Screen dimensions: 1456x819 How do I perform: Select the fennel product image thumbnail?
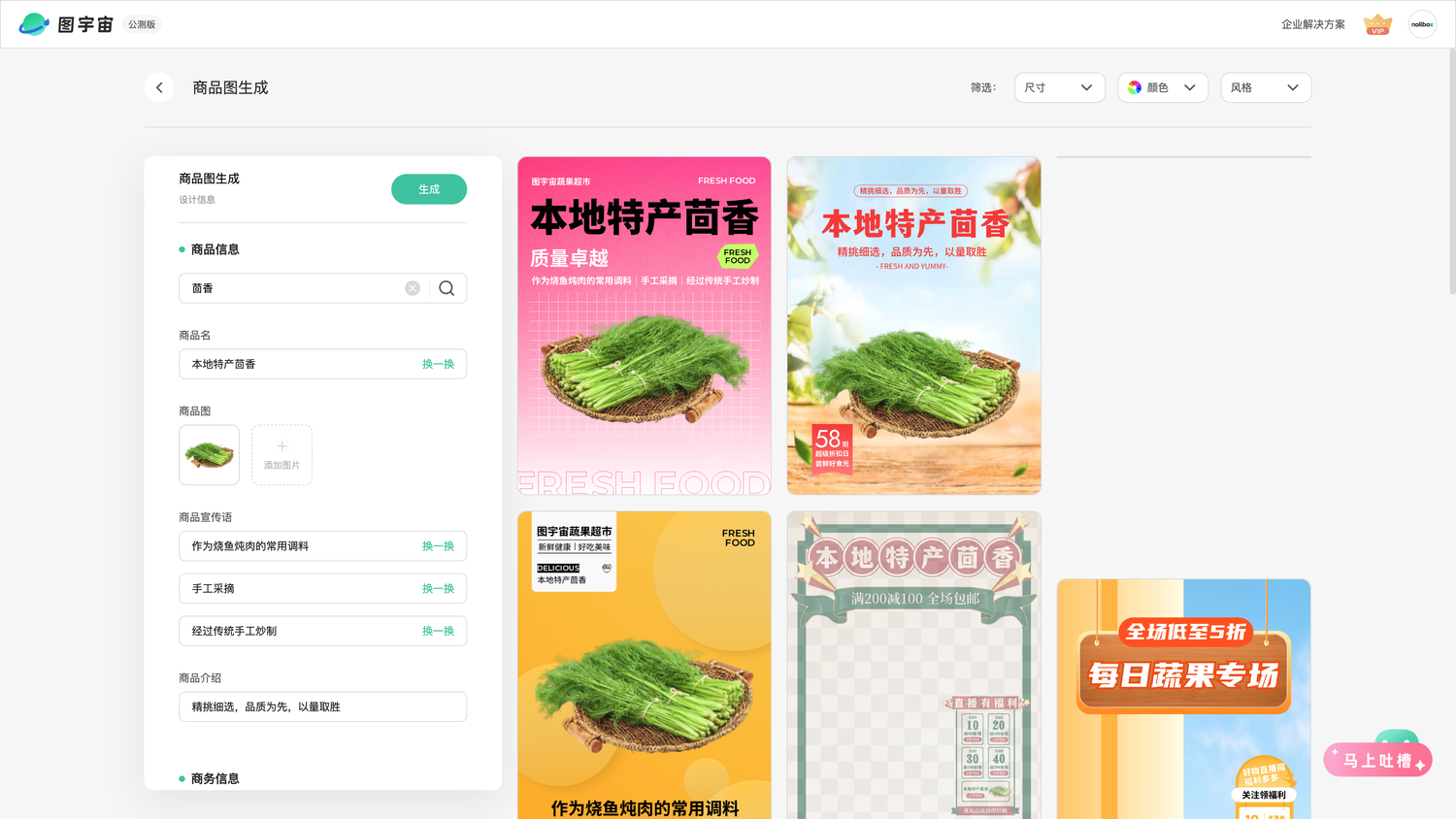[x=209, y=455]
